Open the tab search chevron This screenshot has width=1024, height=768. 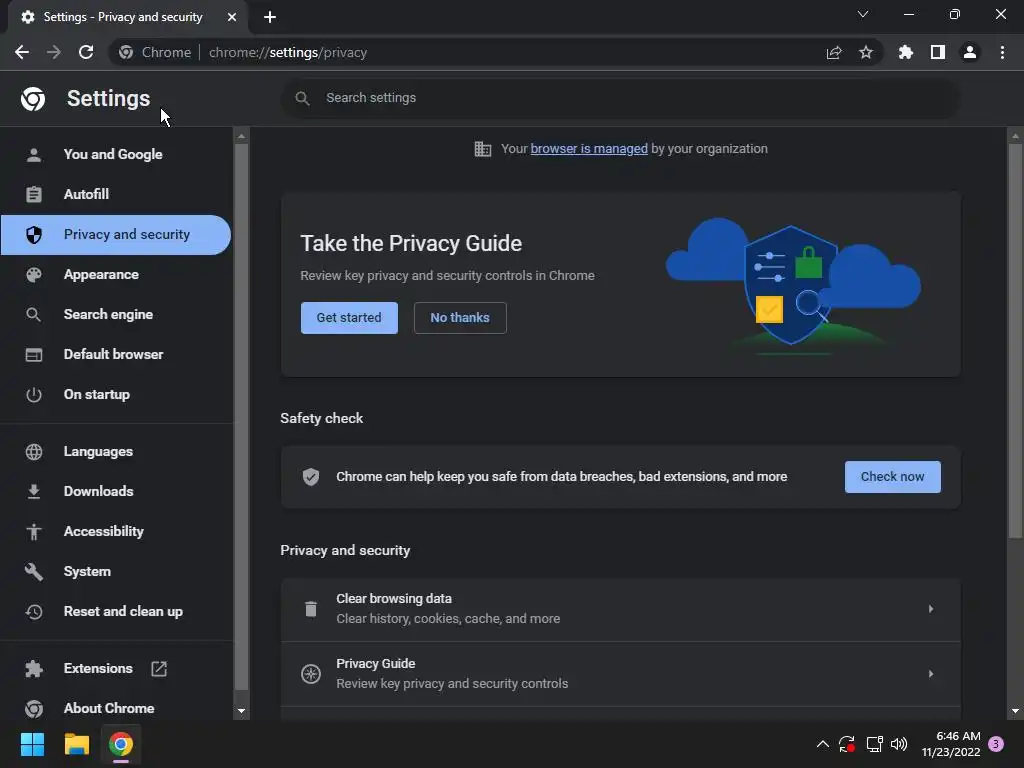tap(863, 14)
